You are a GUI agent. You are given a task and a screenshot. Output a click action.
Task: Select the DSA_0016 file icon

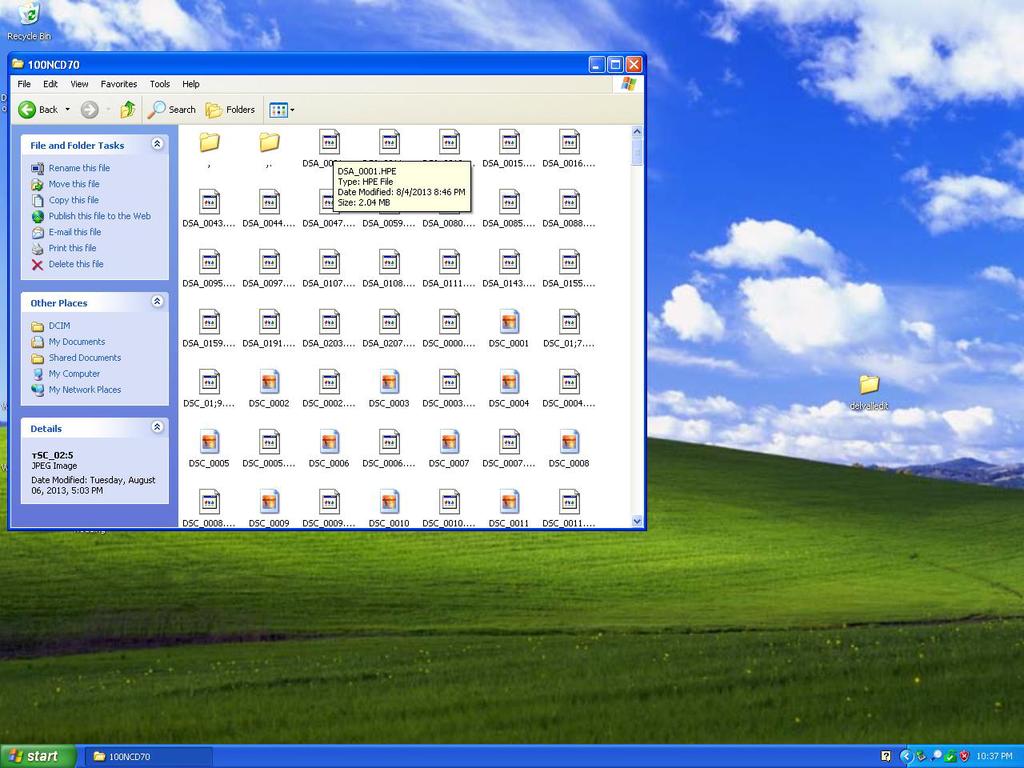pyautogui.click(x=569, y=142)
